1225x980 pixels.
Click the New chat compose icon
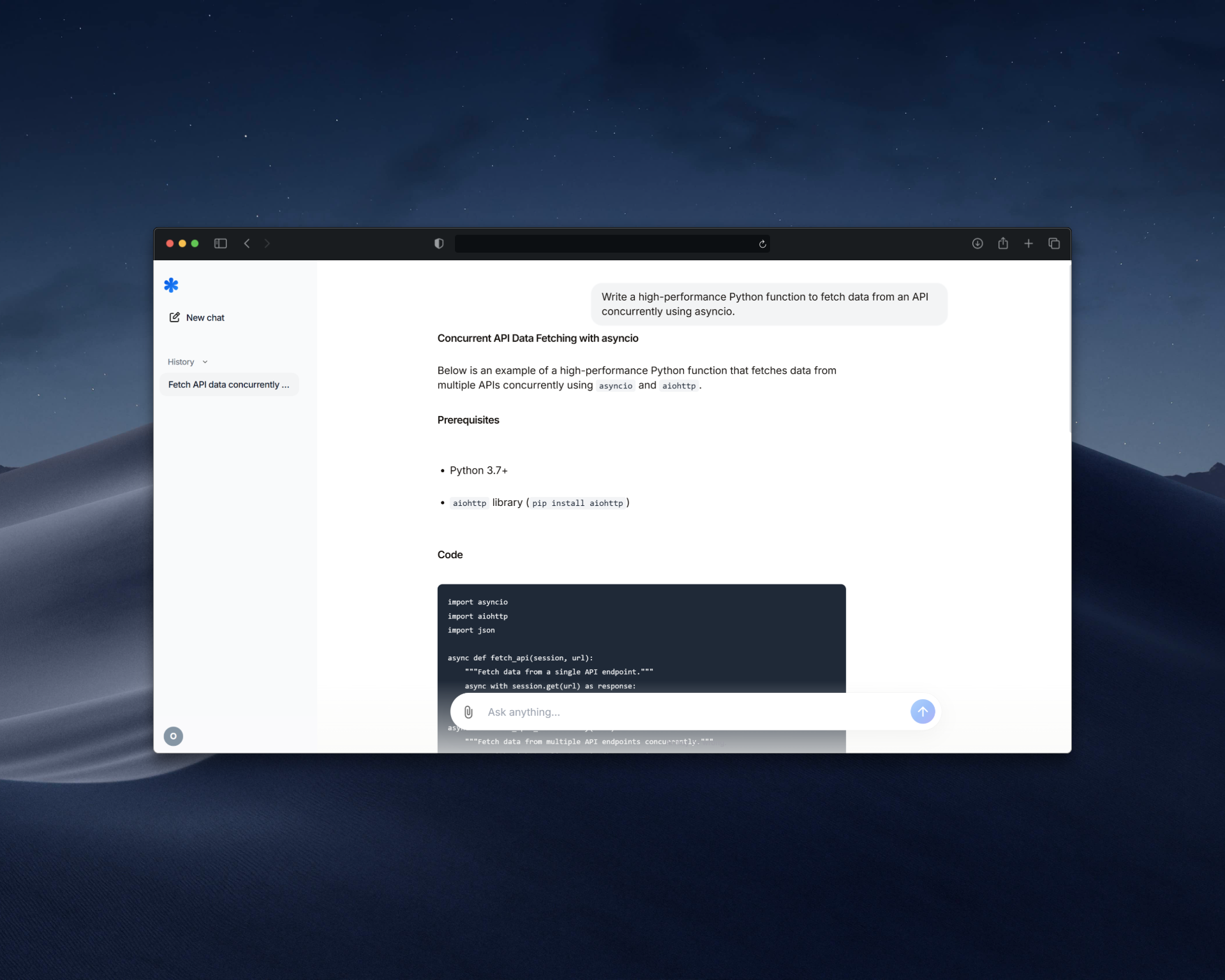(x=174, y=317)
